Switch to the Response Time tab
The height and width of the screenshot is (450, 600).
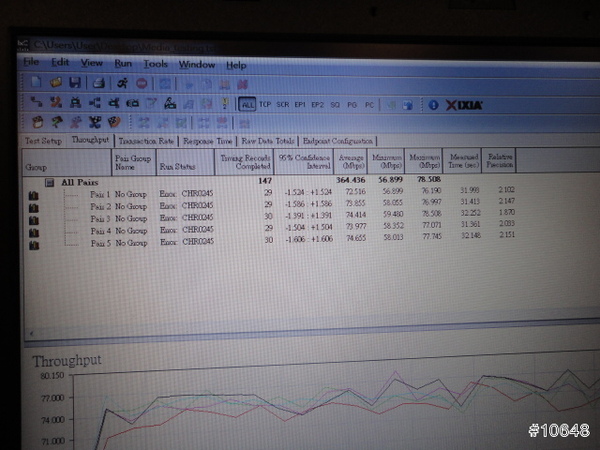(x=208, y=142)
